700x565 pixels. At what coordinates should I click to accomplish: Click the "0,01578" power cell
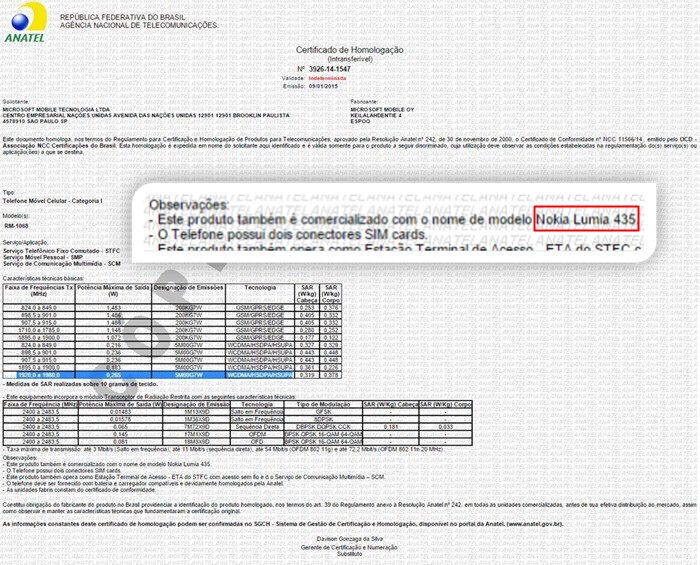click(121, 420)
